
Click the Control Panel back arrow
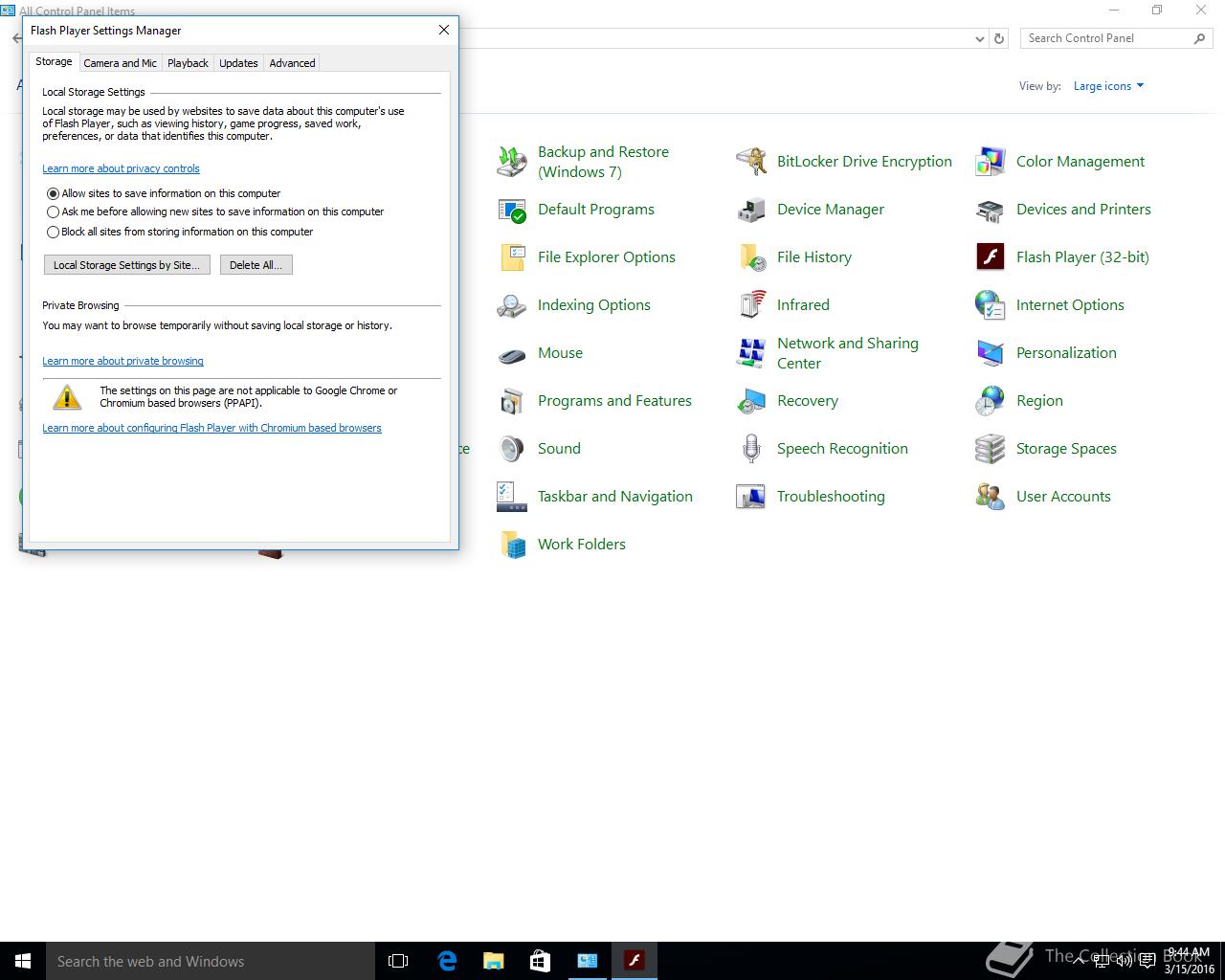pos(16,39)
